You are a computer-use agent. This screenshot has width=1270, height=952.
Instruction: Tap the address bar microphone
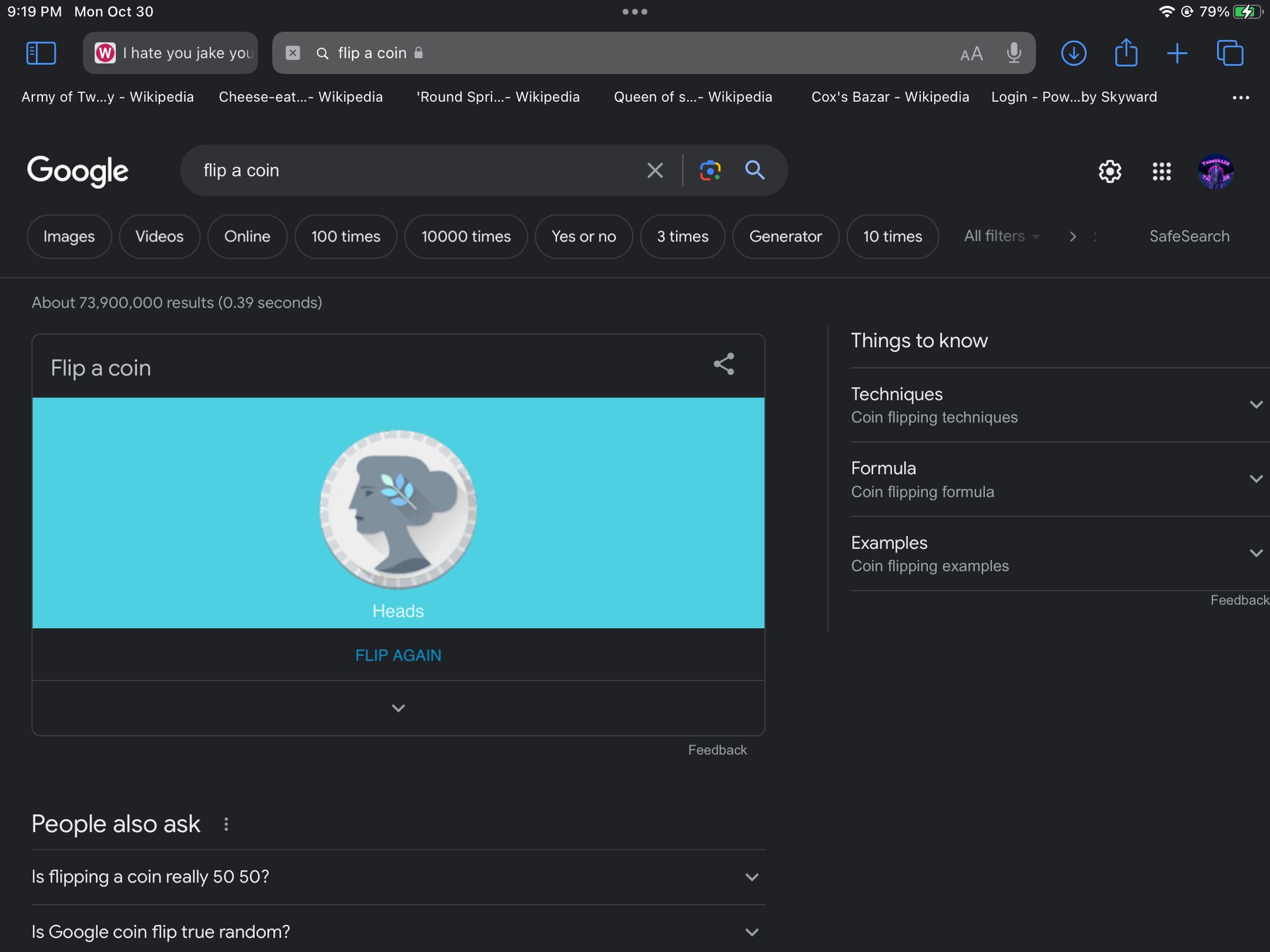pyautogui.click(x=1013, y=53)
